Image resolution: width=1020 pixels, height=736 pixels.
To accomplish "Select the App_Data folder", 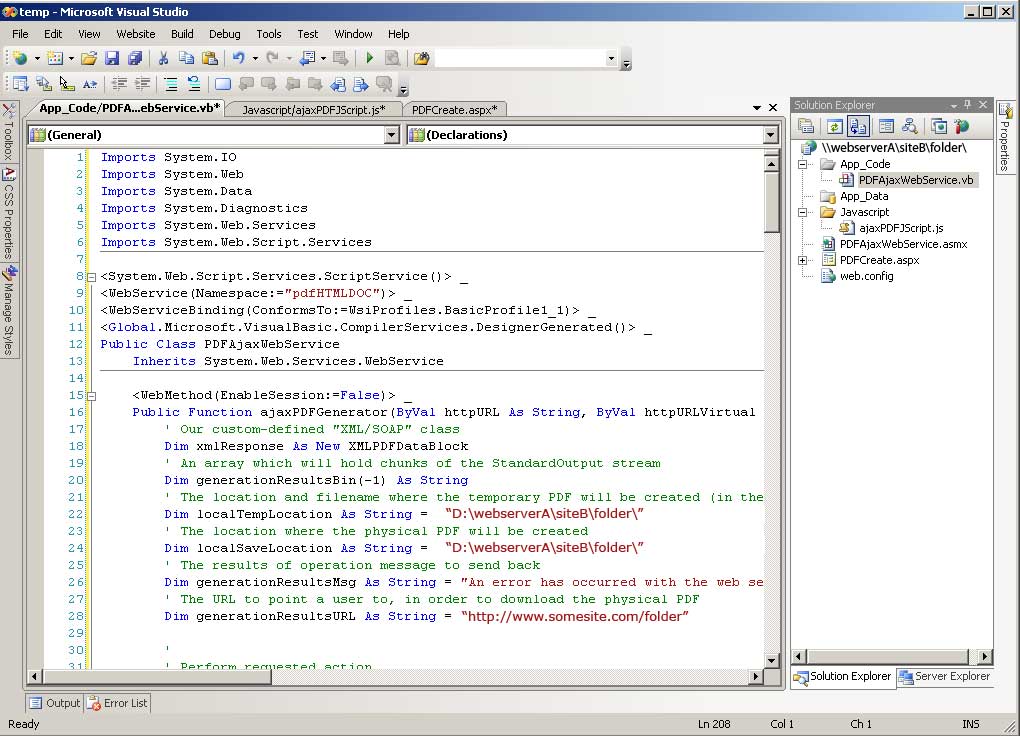I will click(864, 196).
